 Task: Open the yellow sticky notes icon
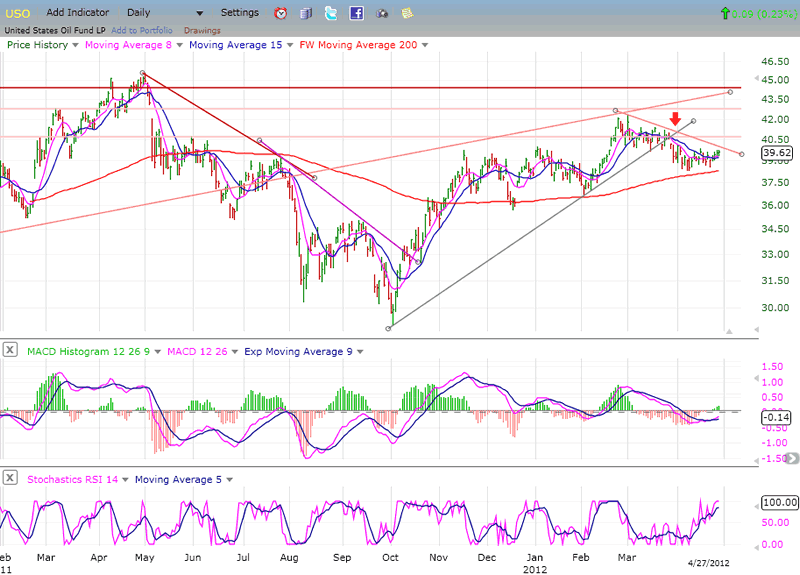406,13
